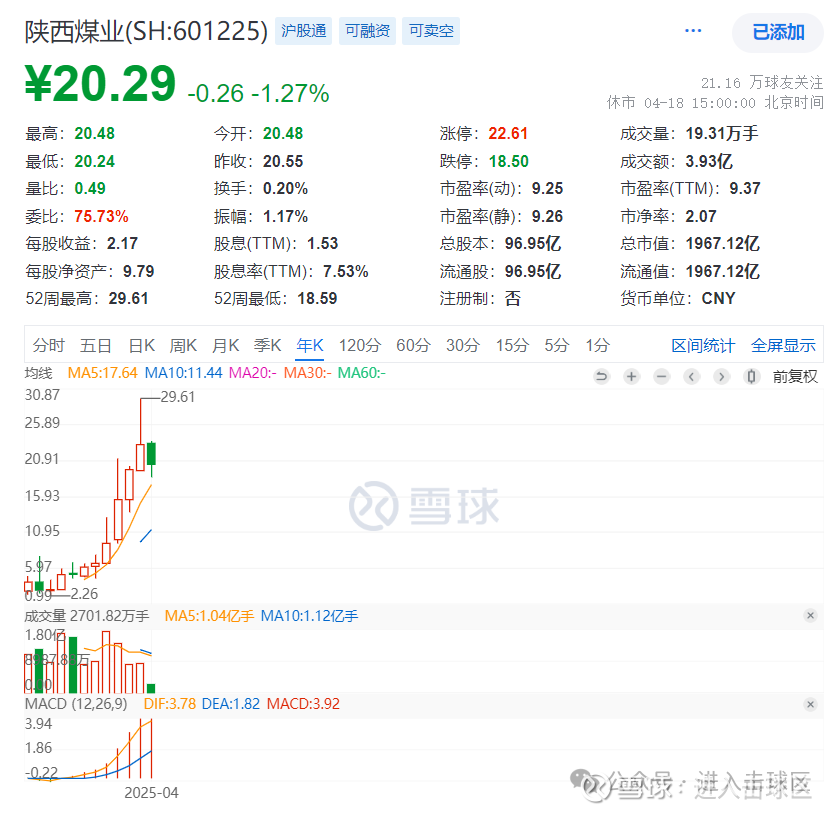Click the 52周最高 value 29.61
This screenshot has width=837, height=814.
tap(128, 298)
